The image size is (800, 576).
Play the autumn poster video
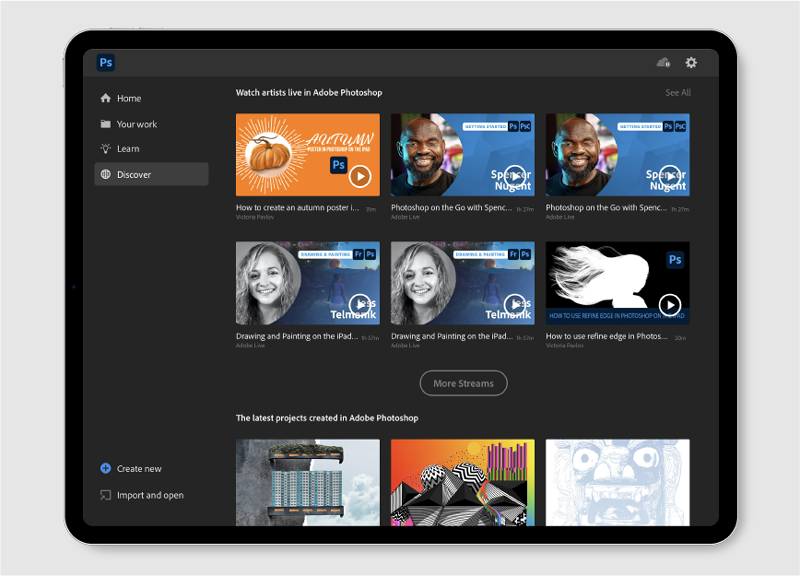point(360,177)
